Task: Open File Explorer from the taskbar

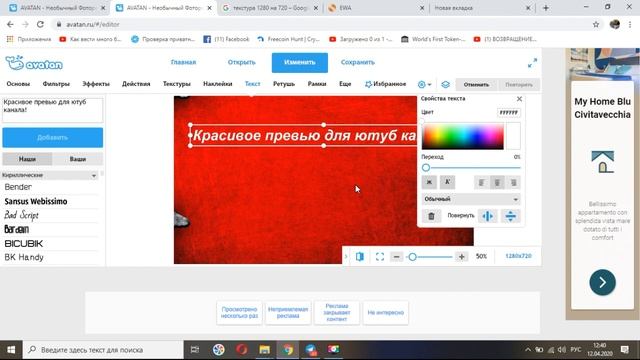Action: pos(264,350)
